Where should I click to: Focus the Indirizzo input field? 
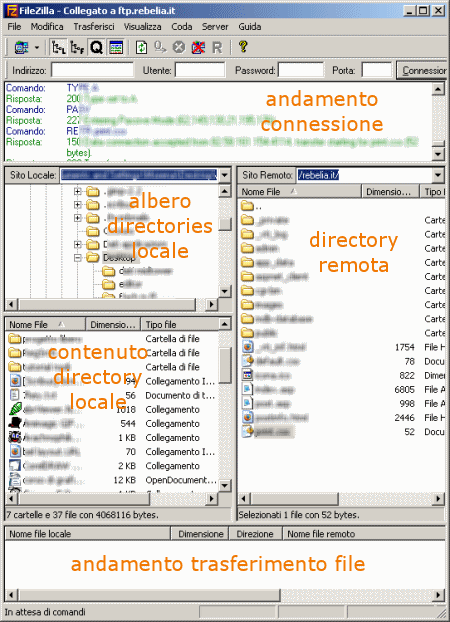[92, 70]
